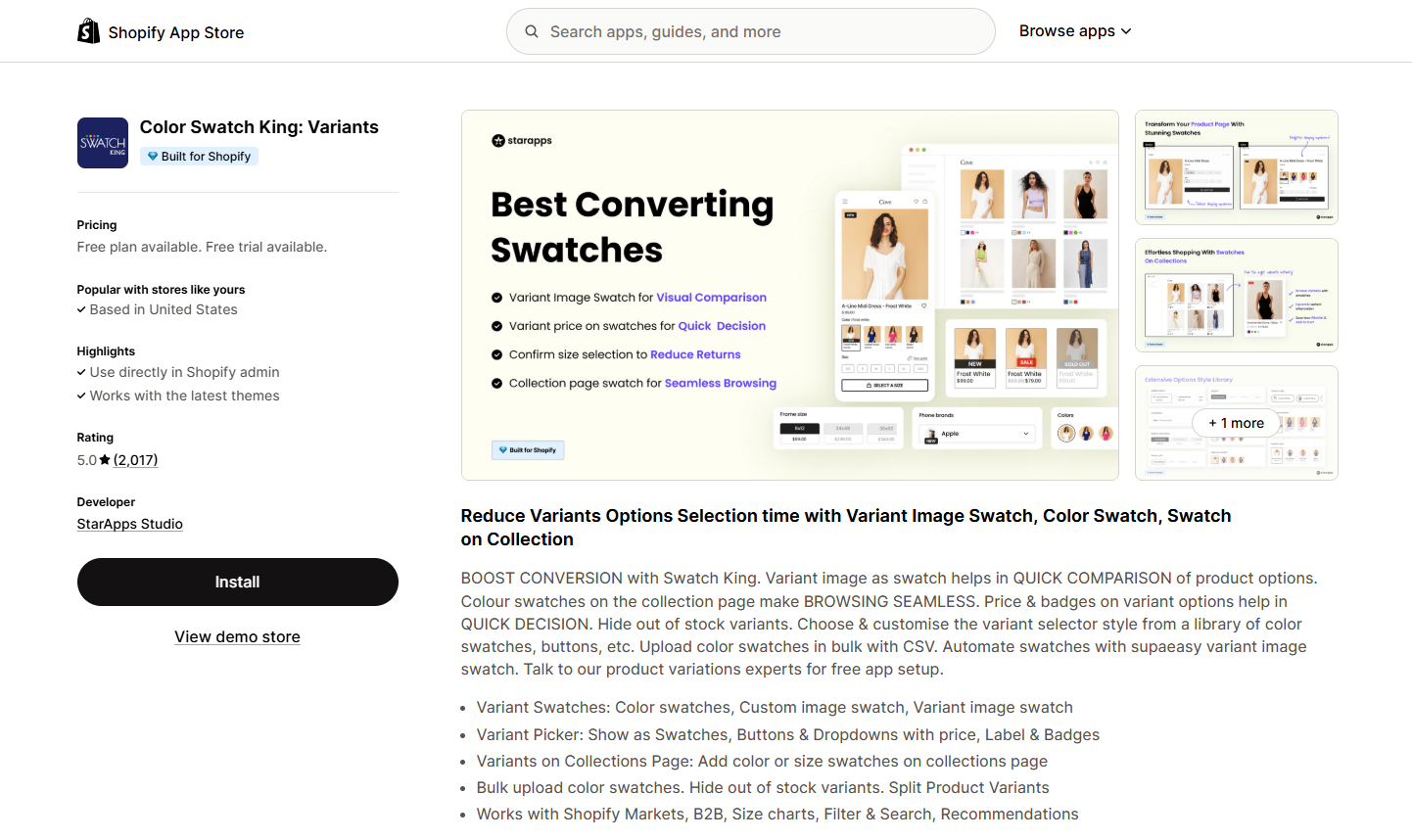Click the rating star icon
The width and height of the screenshot is (1412, 840).
(x=105, y=460)
